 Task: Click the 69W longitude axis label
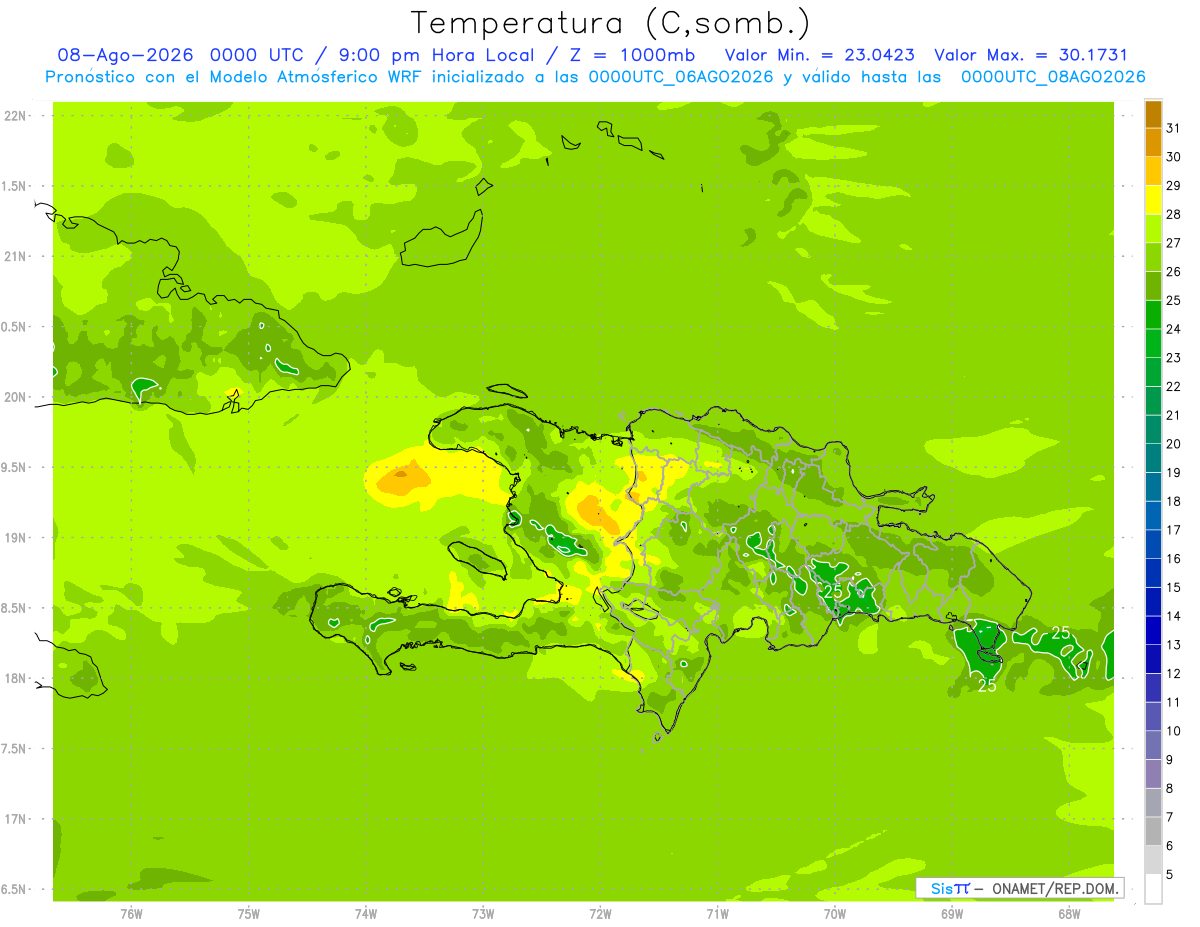952,914
